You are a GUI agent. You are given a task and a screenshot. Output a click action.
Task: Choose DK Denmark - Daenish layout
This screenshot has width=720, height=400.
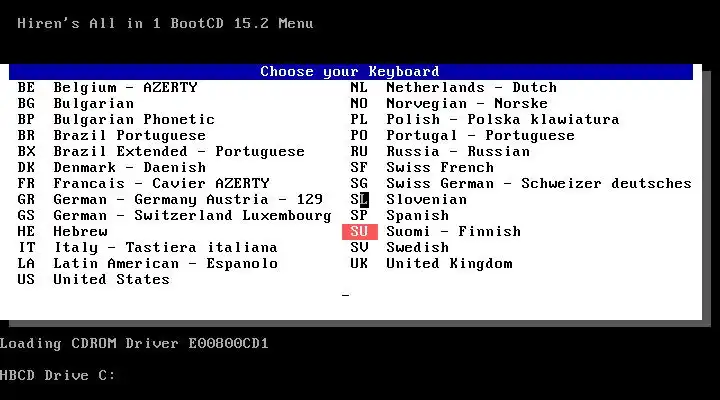(x=112, y=167)
